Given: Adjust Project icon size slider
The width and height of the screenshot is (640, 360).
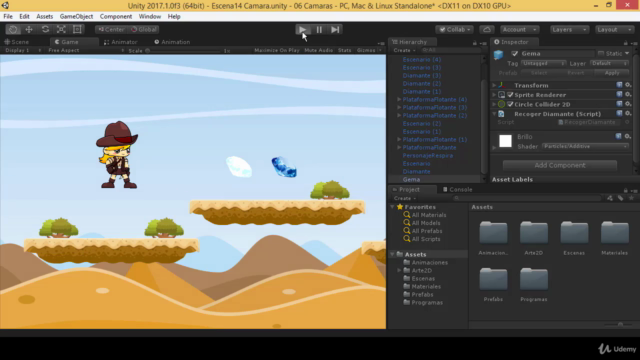Looking at the screenshot, I should coord(620,325).
